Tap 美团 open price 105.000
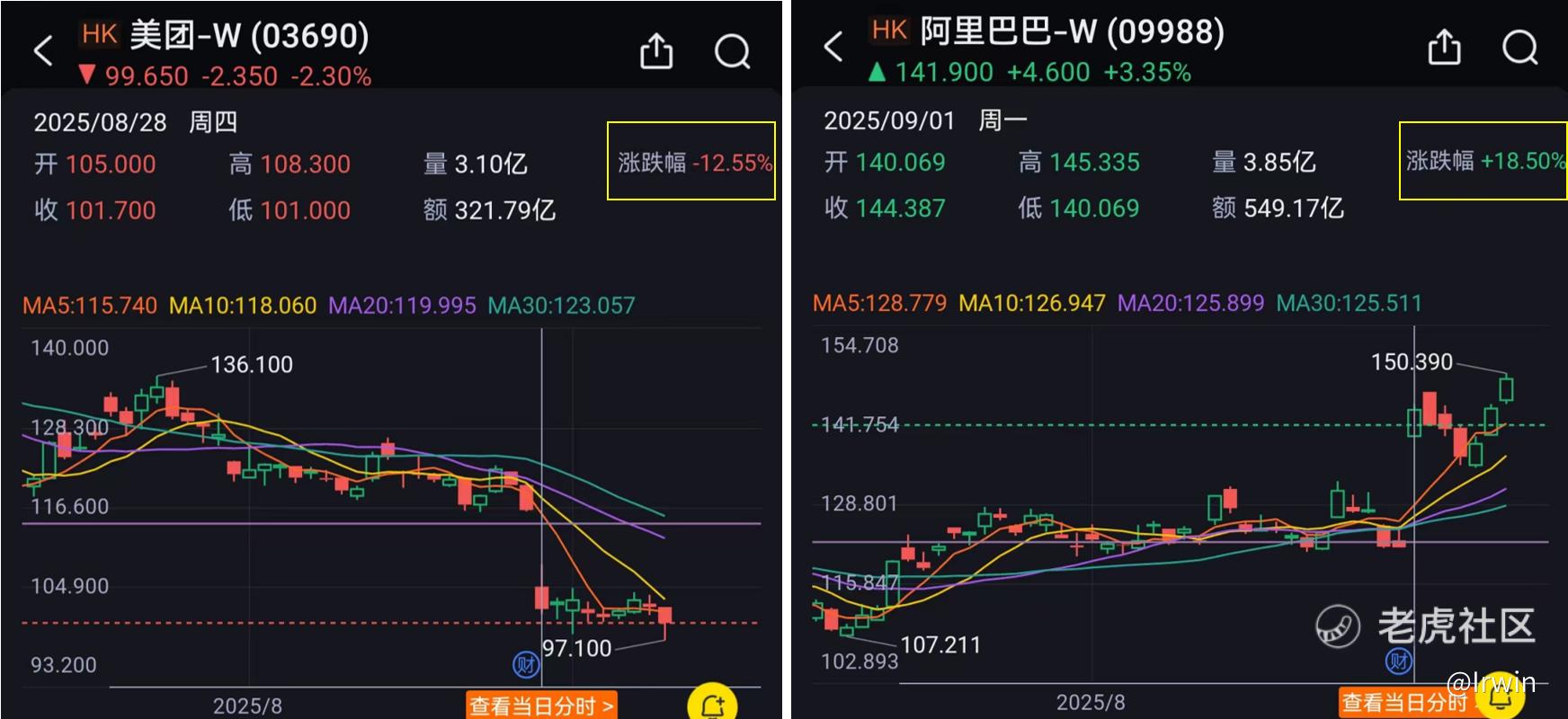The height and width of the screenshot is (719, 1568). (x=111, y=164)
